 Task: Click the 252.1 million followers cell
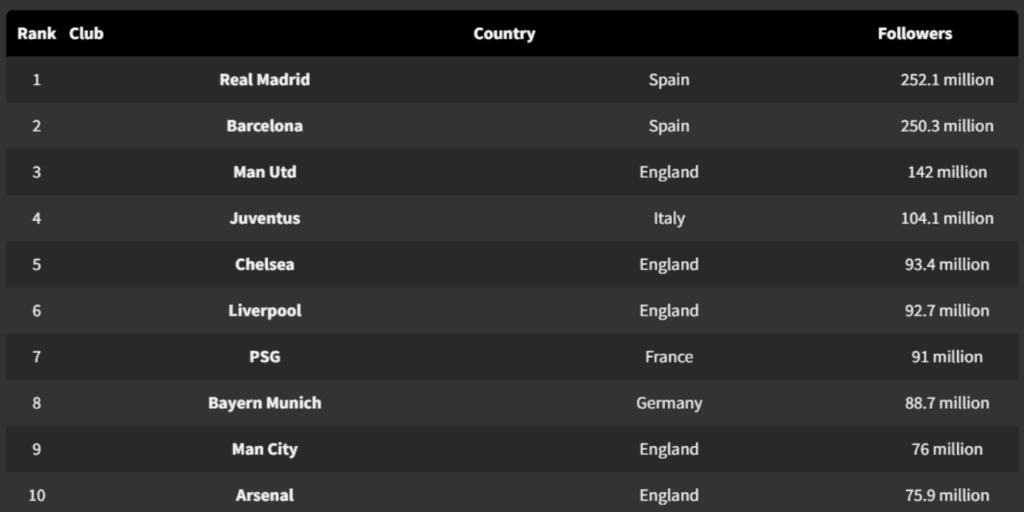946,80
